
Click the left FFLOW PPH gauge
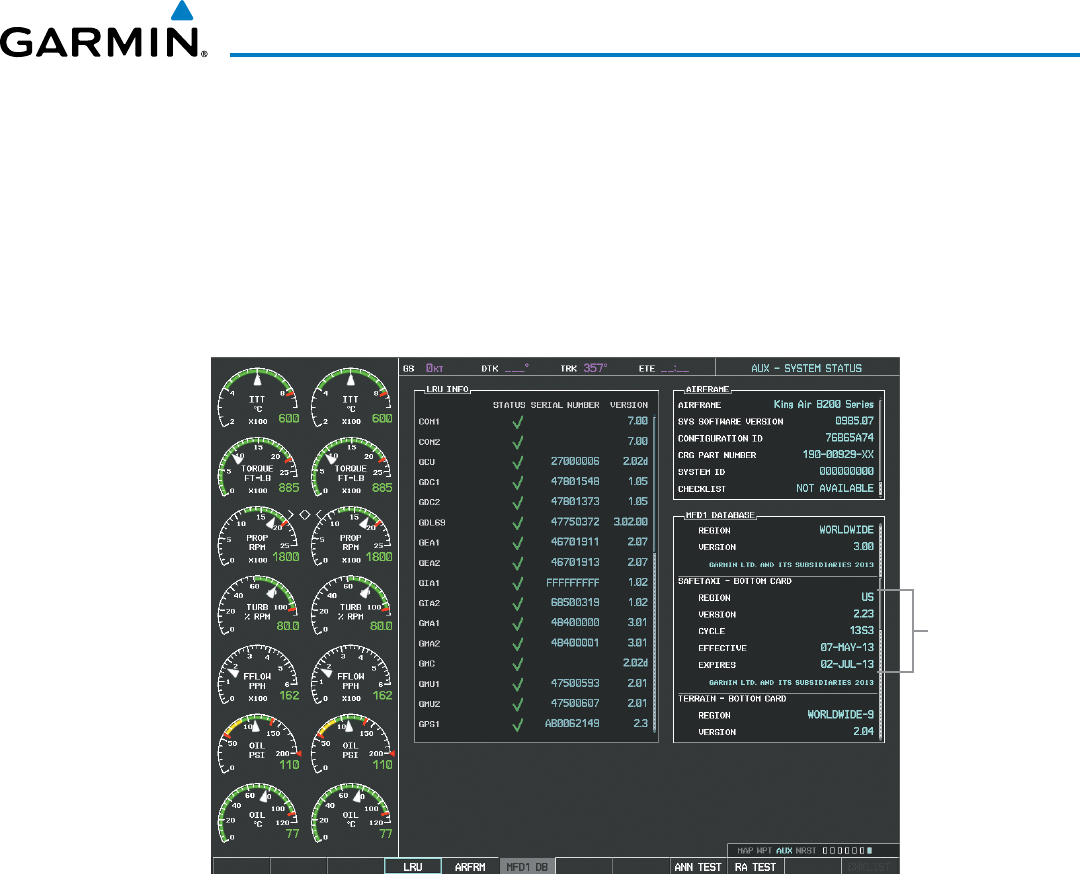(x=258, y=675)
